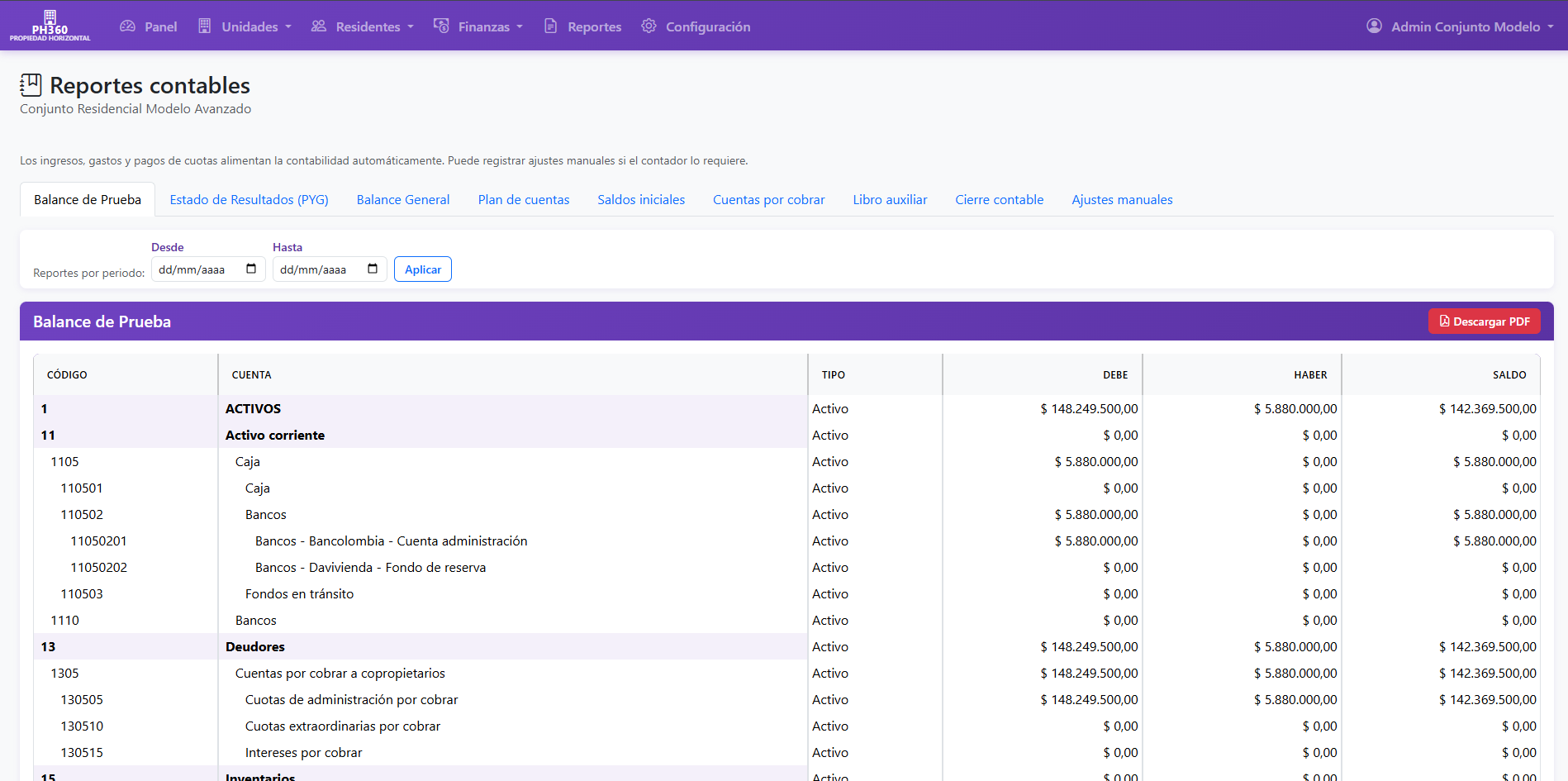Open calendar picker in Hasta field
Viewport: 1568px width, 781px height.
[x=373, y=269]
